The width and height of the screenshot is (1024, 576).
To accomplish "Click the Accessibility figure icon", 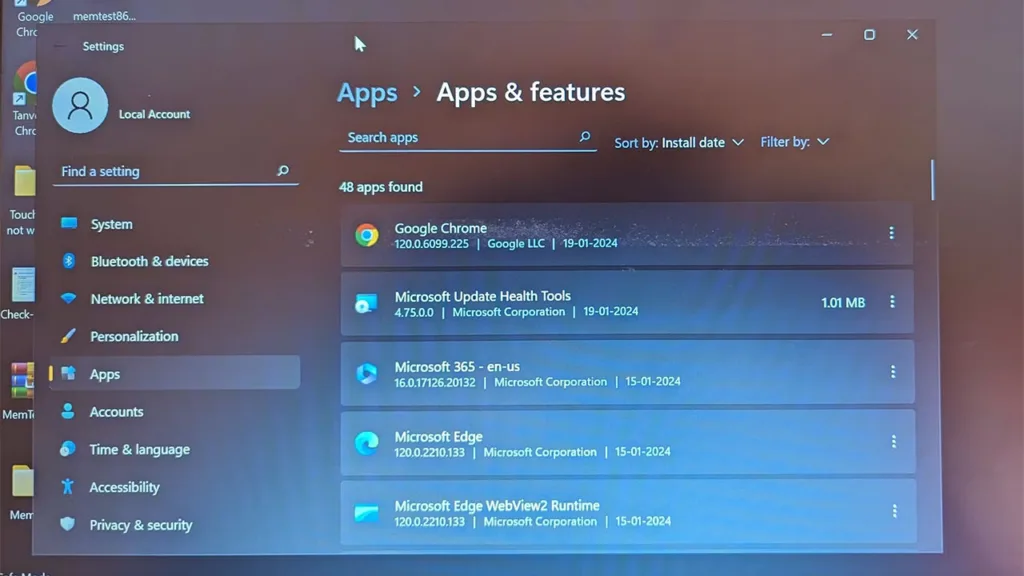I will (67, 486).
